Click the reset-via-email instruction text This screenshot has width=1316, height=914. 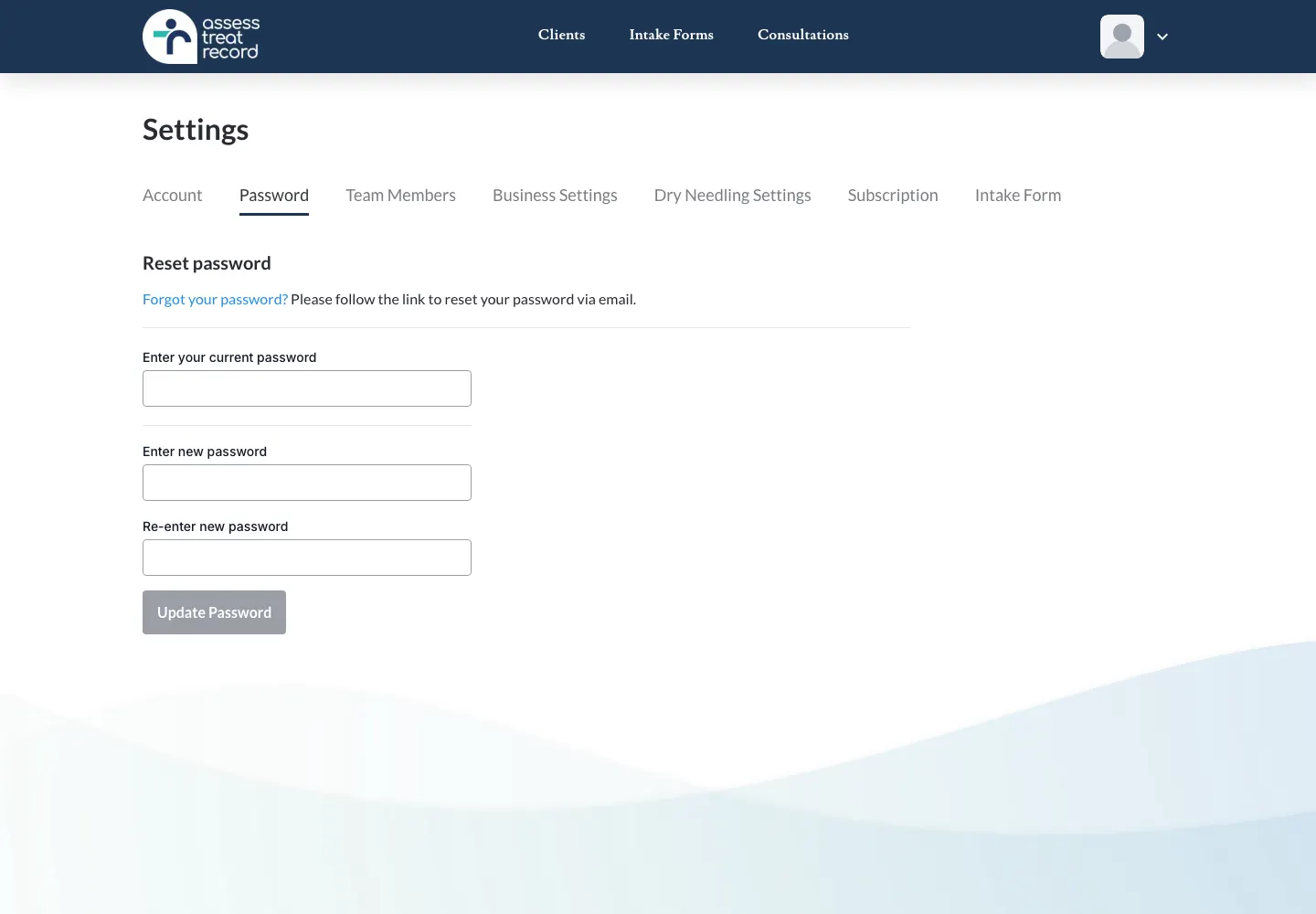(463, 300)
